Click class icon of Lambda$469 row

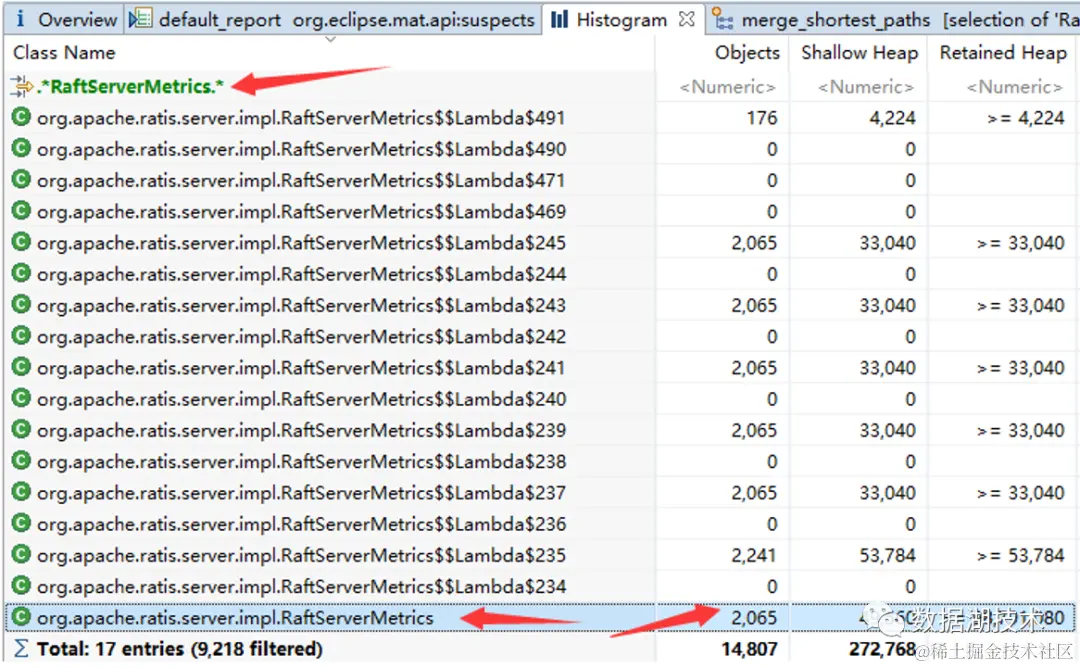[21, 211]
